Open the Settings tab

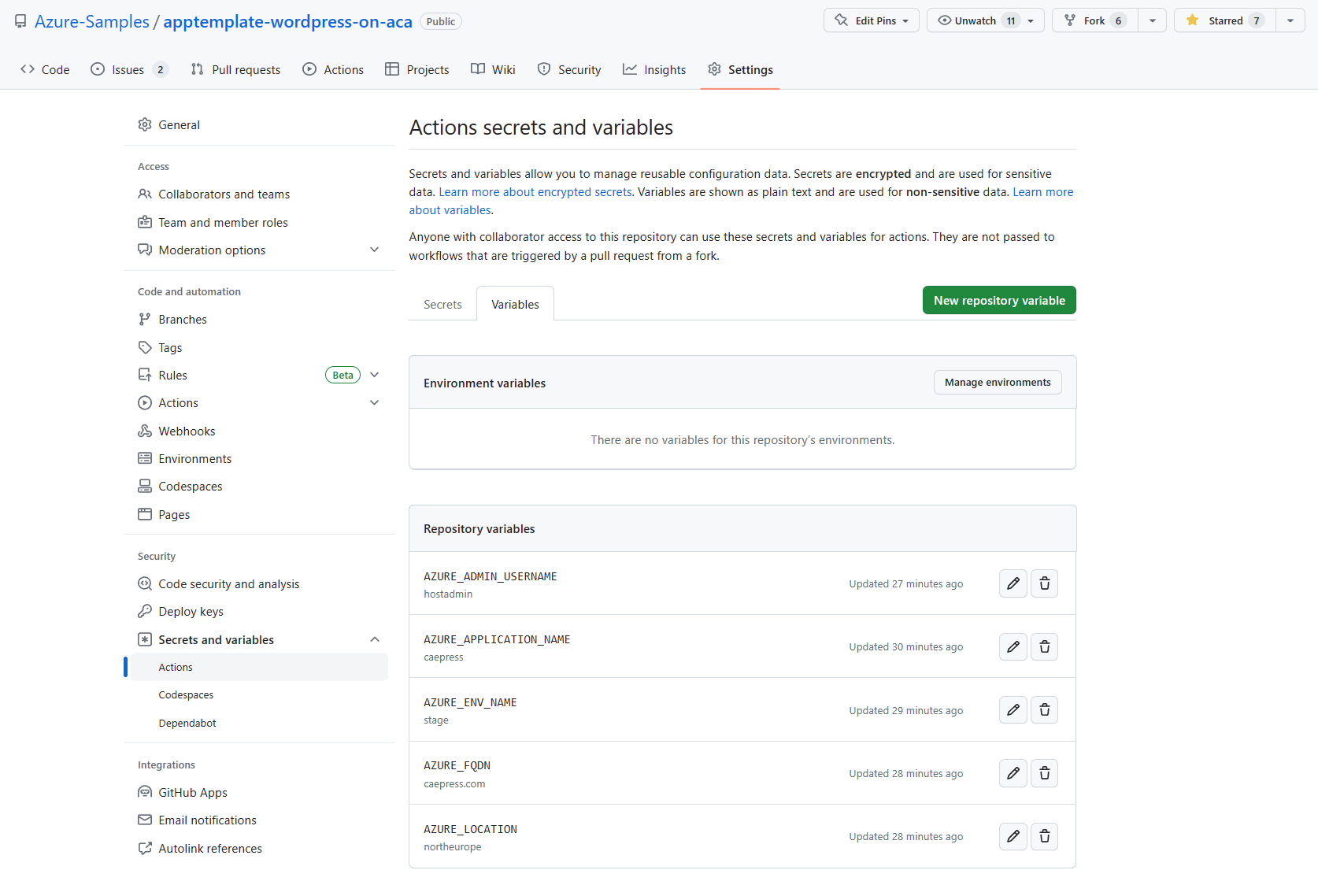click(x=740, y=69)
